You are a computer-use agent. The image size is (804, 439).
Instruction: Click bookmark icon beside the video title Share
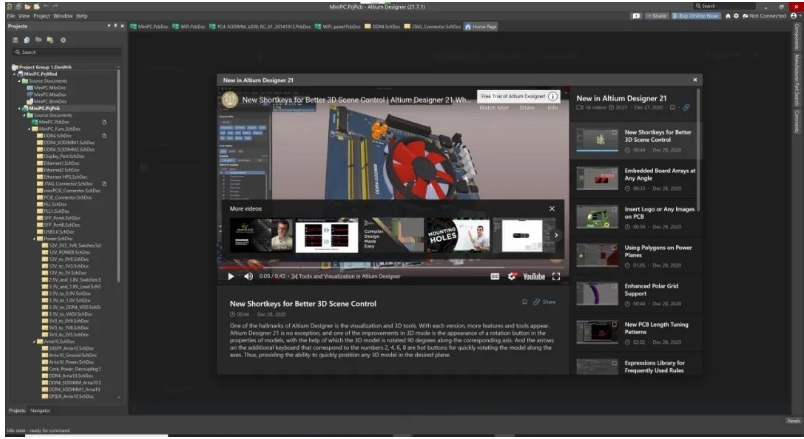click(x=525, y=302)
